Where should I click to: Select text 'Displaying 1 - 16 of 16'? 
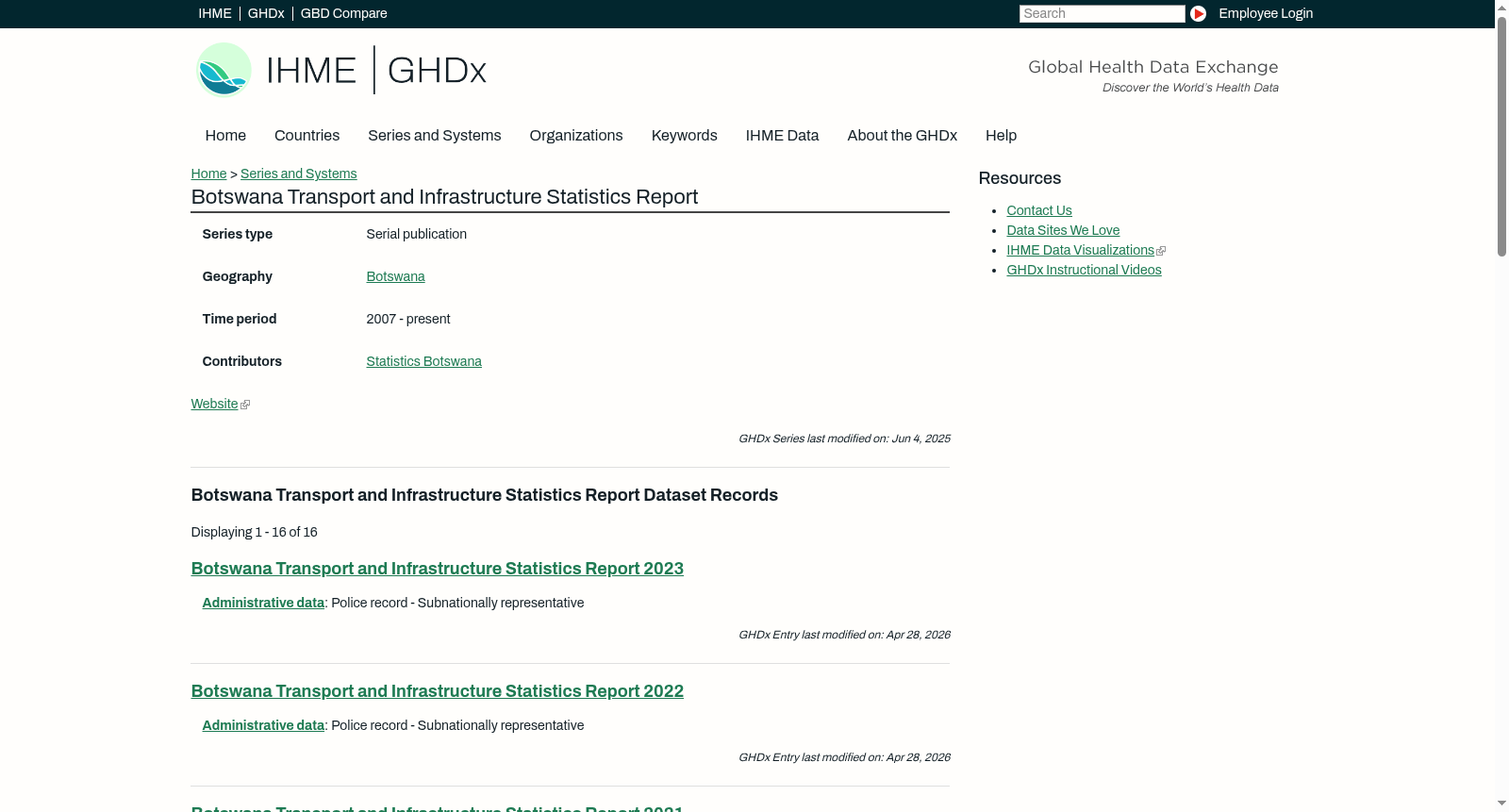pyautogui.click(x=254, y=532)
